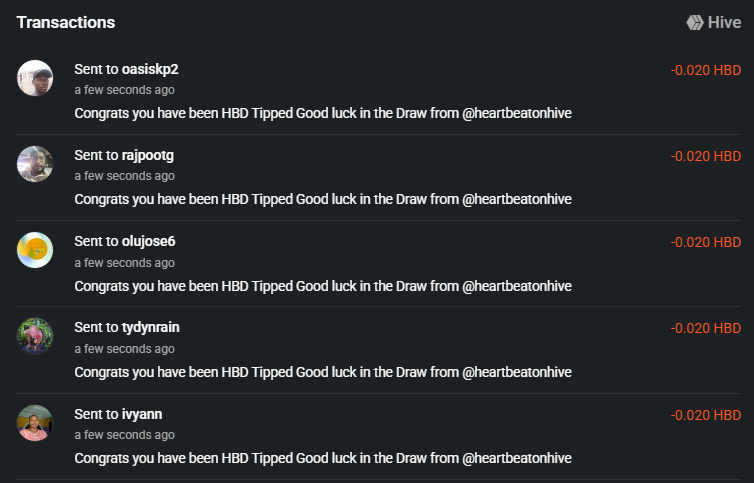Click the Hive logo icon

pos(695,22)
